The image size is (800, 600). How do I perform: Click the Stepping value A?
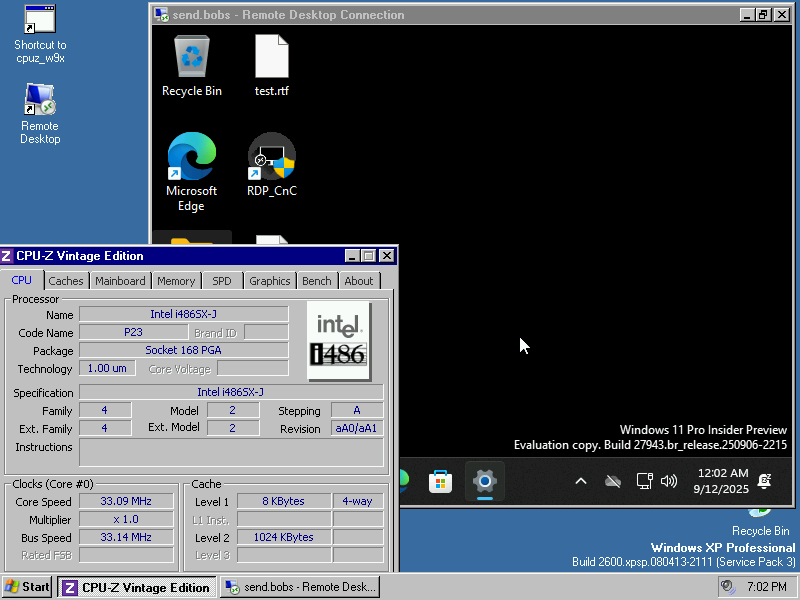(357, 410)
